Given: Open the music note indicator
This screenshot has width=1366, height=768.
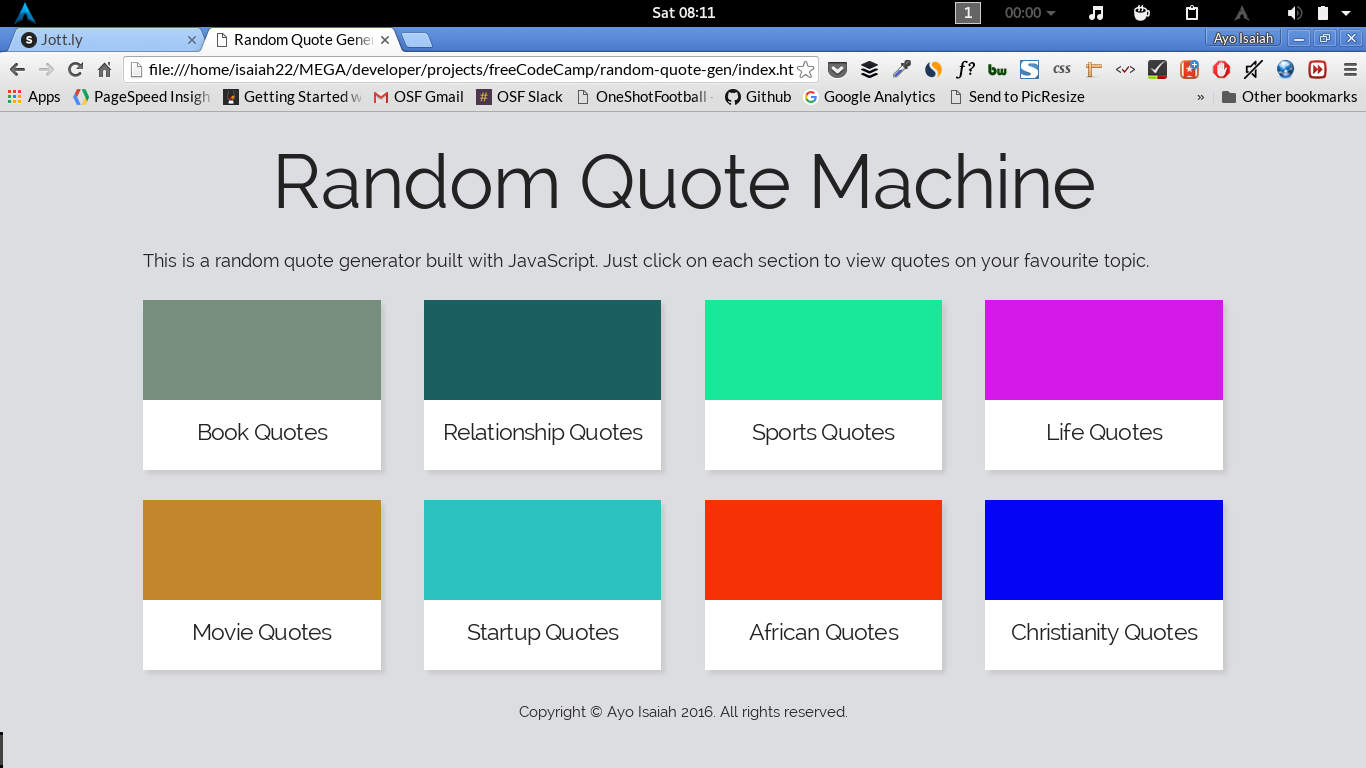Looking at the screenshot, I should coord(1096,13).
